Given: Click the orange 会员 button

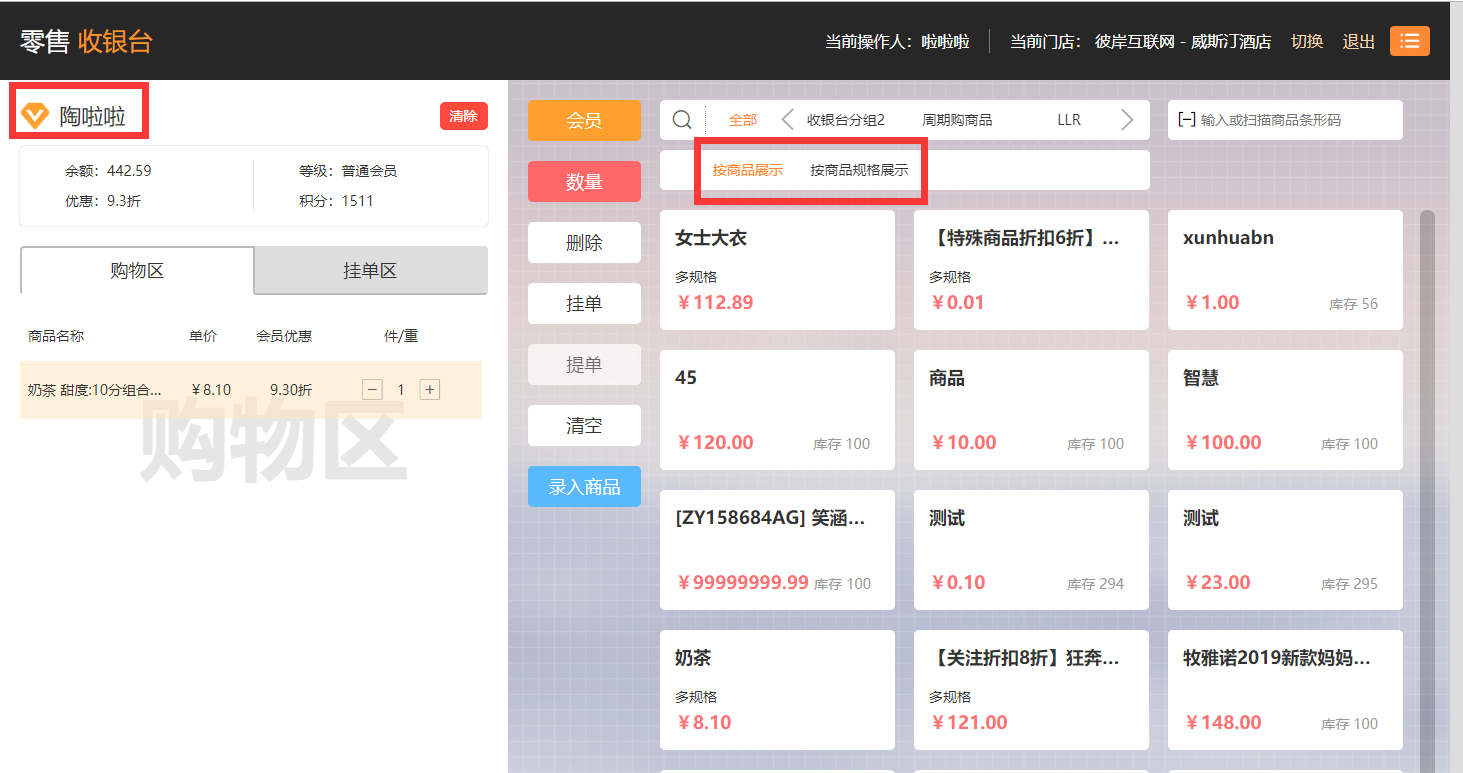Looking at the screenshot, I should 584,121.
